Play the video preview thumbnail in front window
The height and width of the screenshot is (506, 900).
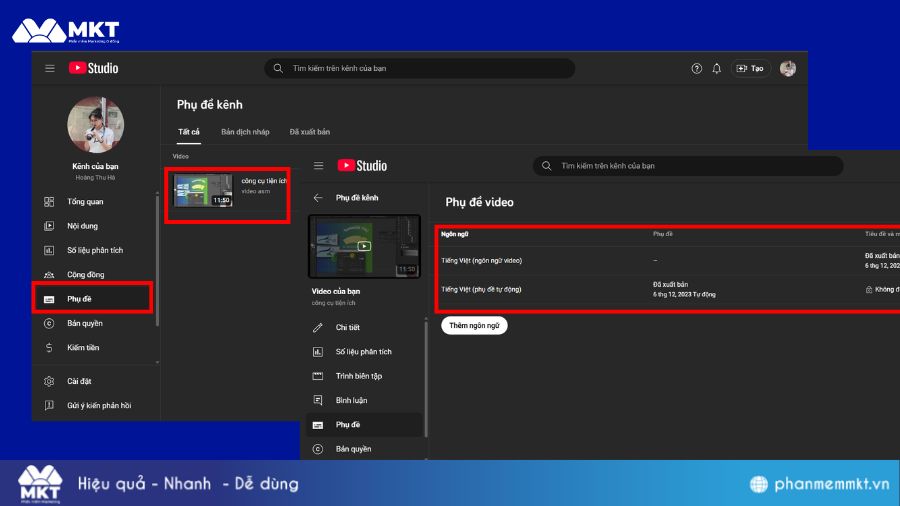point(364,246)
